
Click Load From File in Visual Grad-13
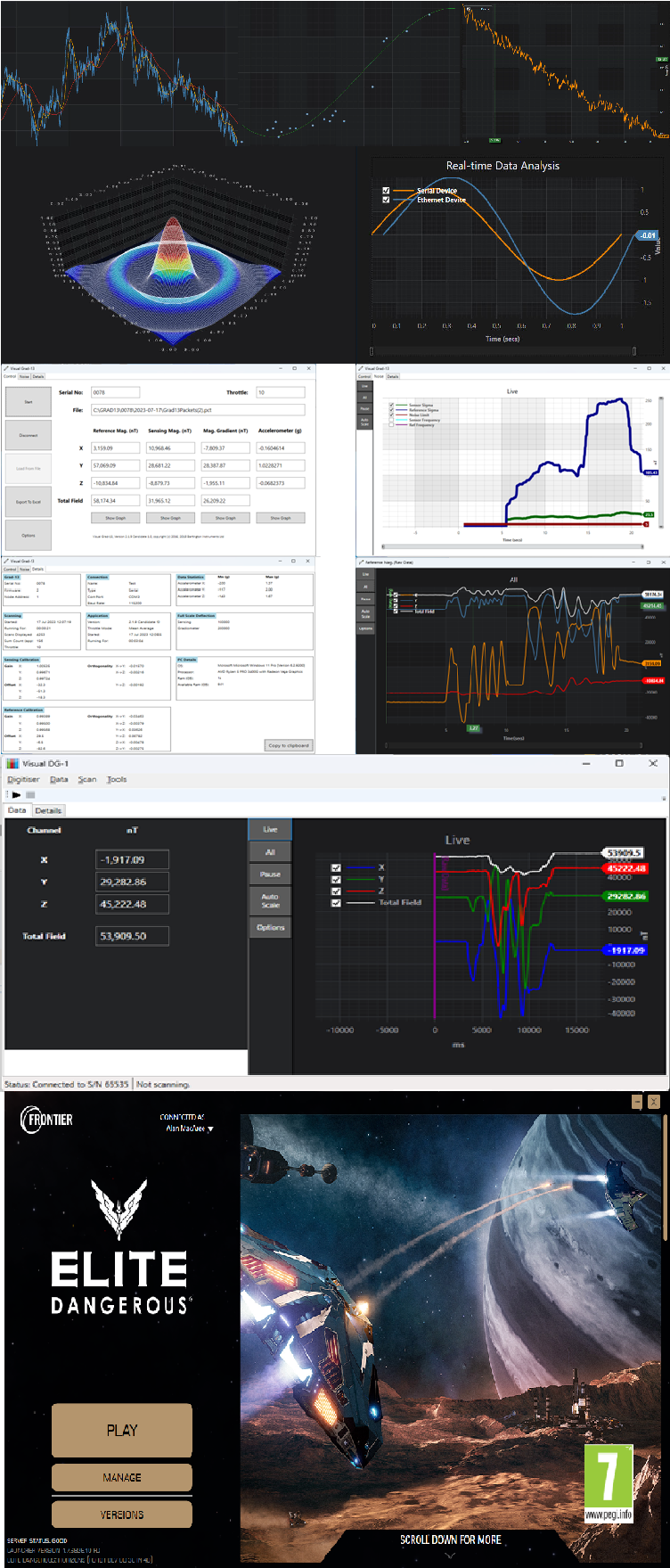pyautogui.click(x=29, y=468)
